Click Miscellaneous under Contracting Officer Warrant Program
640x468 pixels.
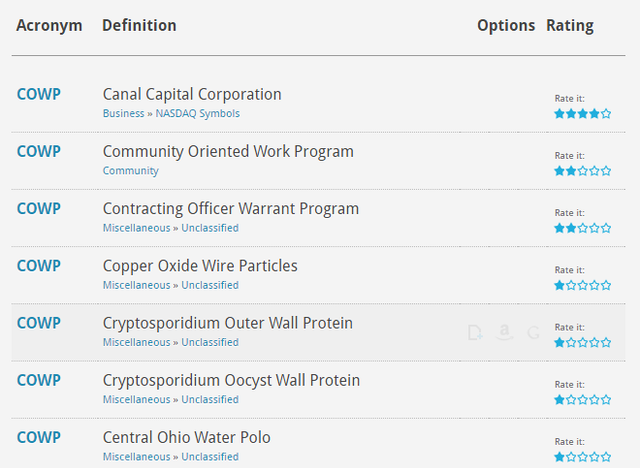coord(136,228)
